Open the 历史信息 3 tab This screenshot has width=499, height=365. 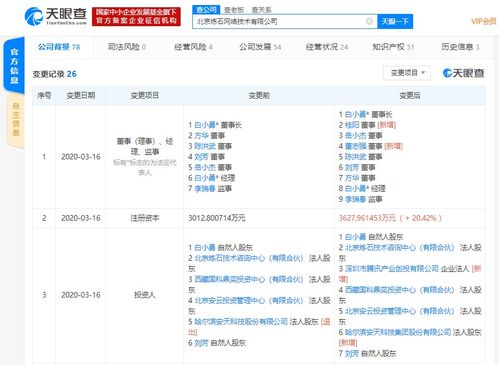pos(460,47)
